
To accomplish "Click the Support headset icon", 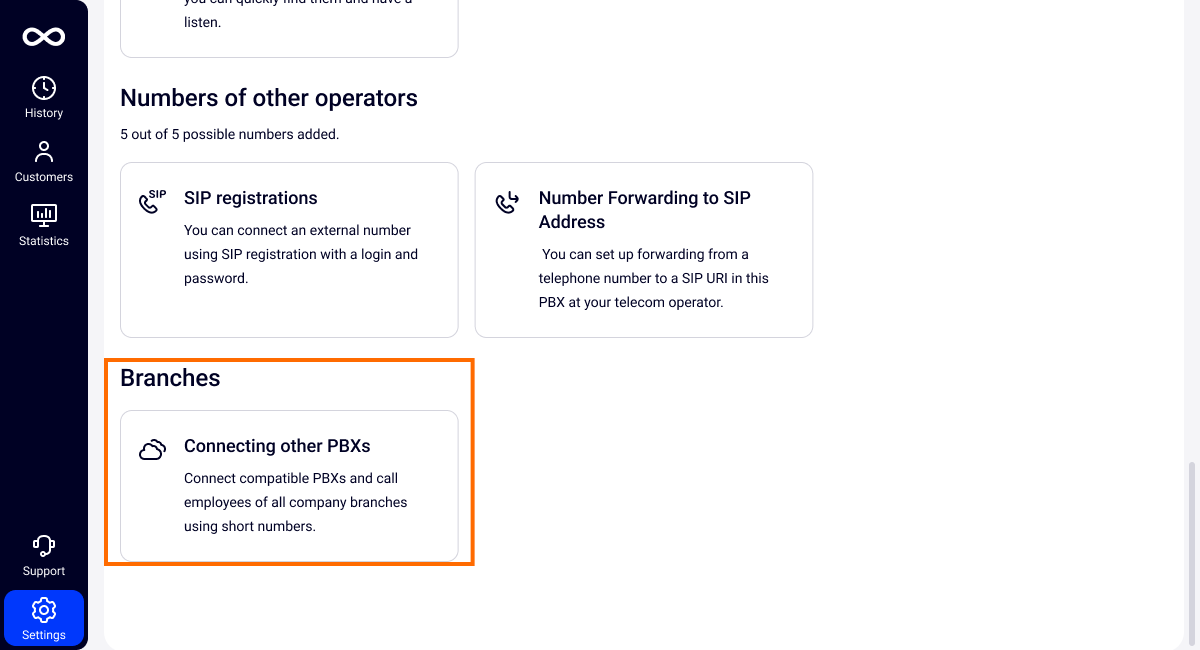I will click(44, 546).
